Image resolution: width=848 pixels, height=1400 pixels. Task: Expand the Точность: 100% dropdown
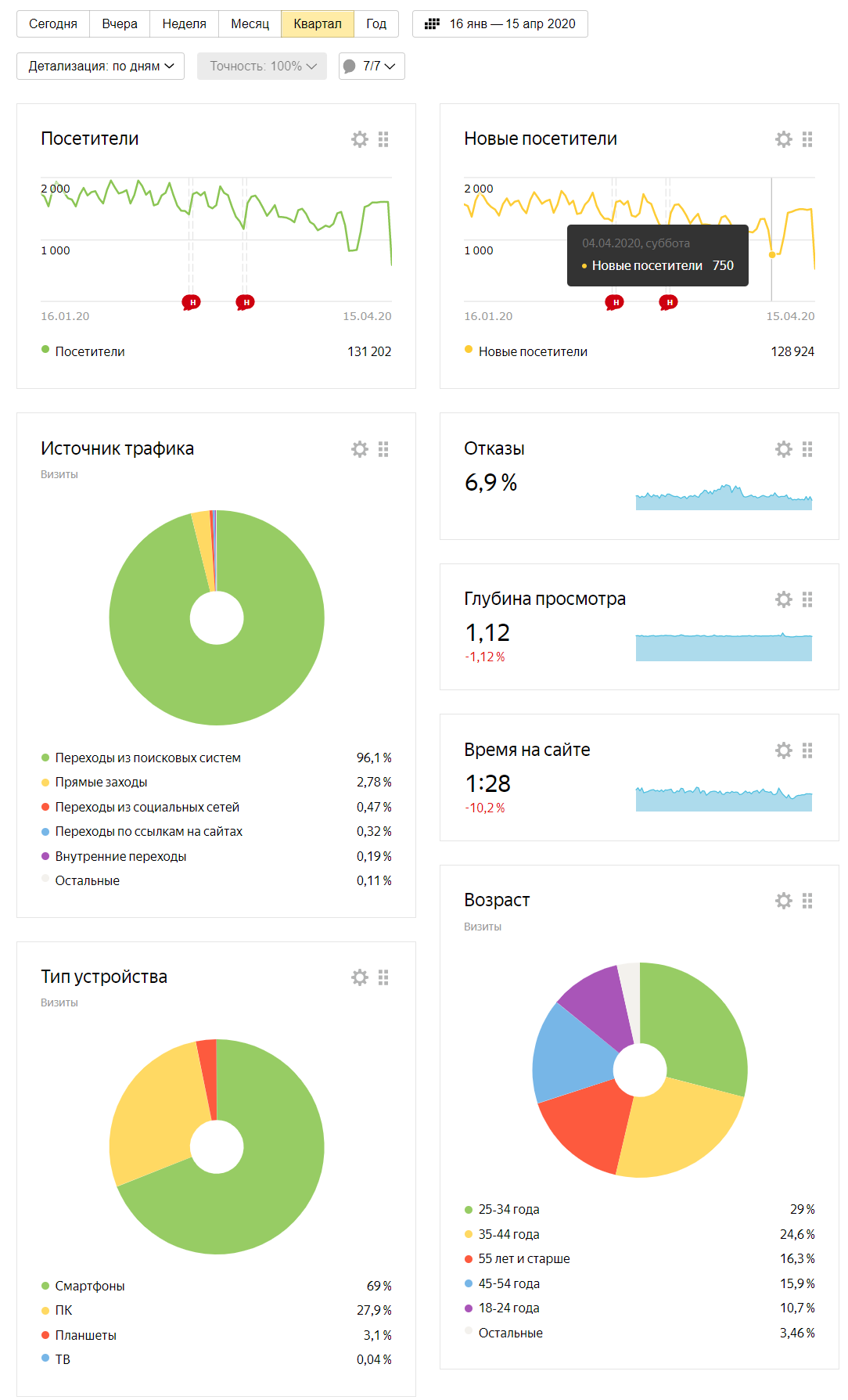click(x=263, y=67)
